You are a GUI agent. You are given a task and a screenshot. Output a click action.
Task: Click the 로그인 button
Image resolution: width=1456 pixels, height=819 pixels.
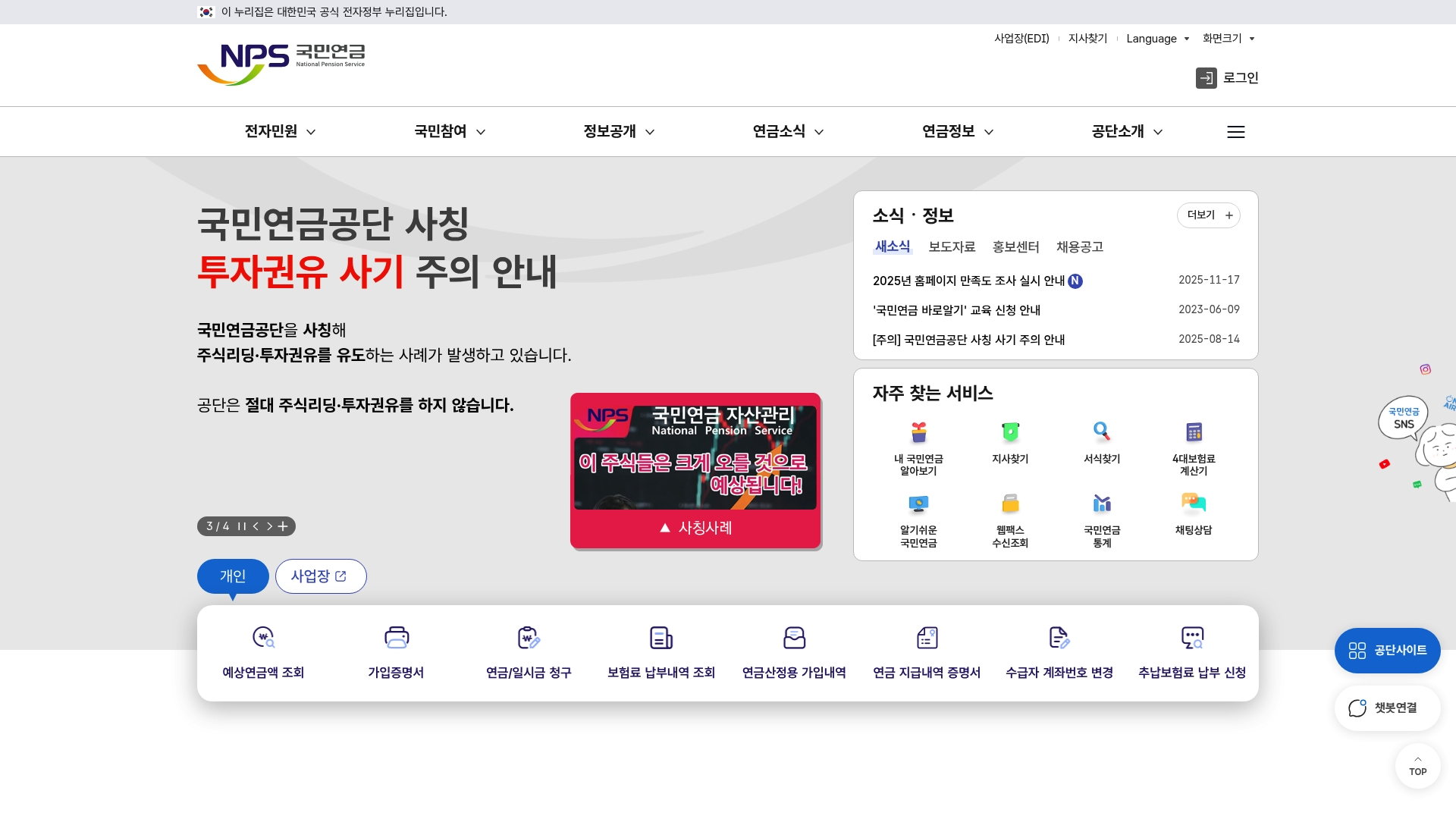coord(1227,77)
